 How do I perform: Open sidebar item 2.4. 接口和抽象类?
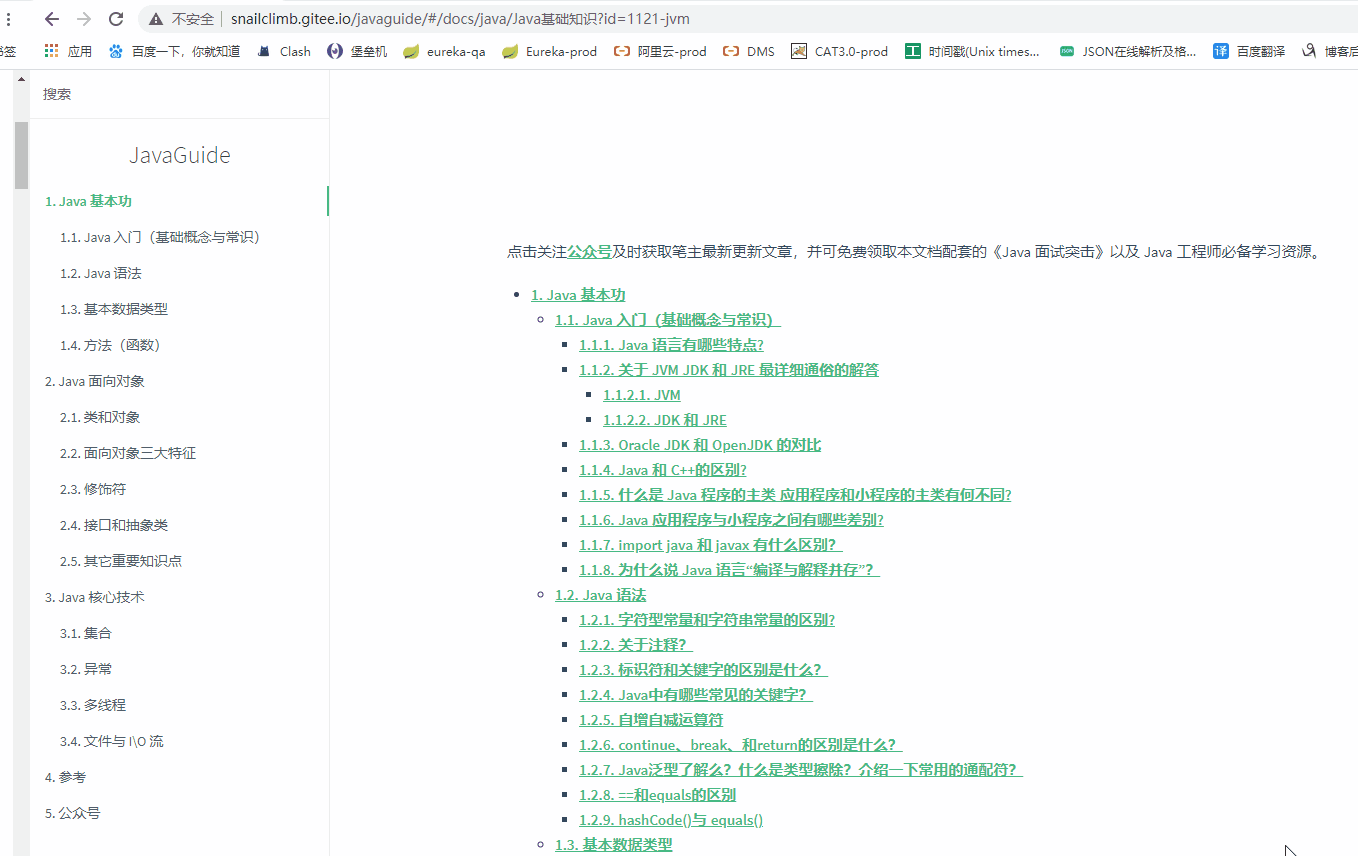coord(114,525)
